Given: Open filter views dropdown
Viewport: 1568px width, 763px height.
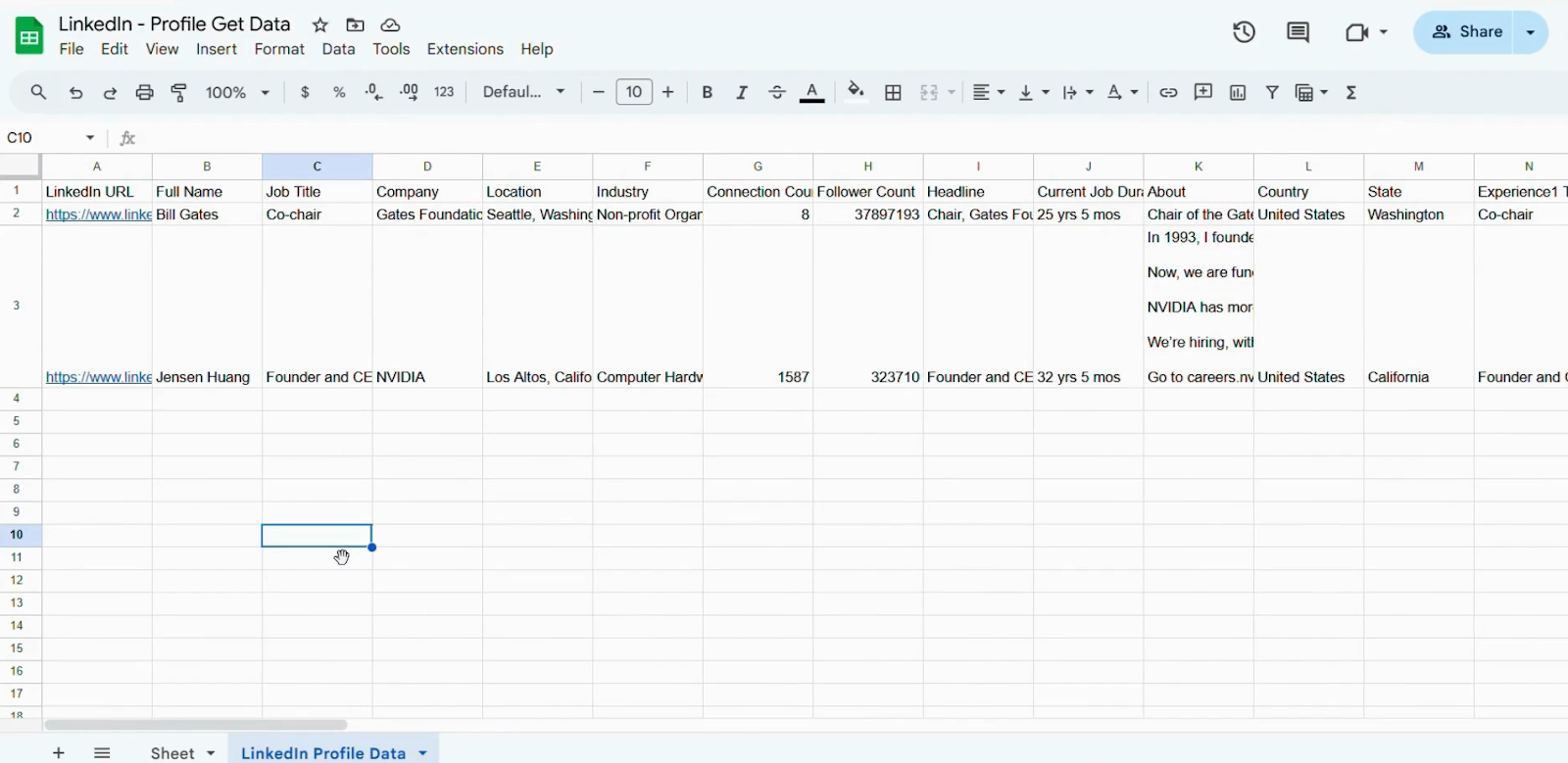Looking at the screenshot, I should (1311, 92).
